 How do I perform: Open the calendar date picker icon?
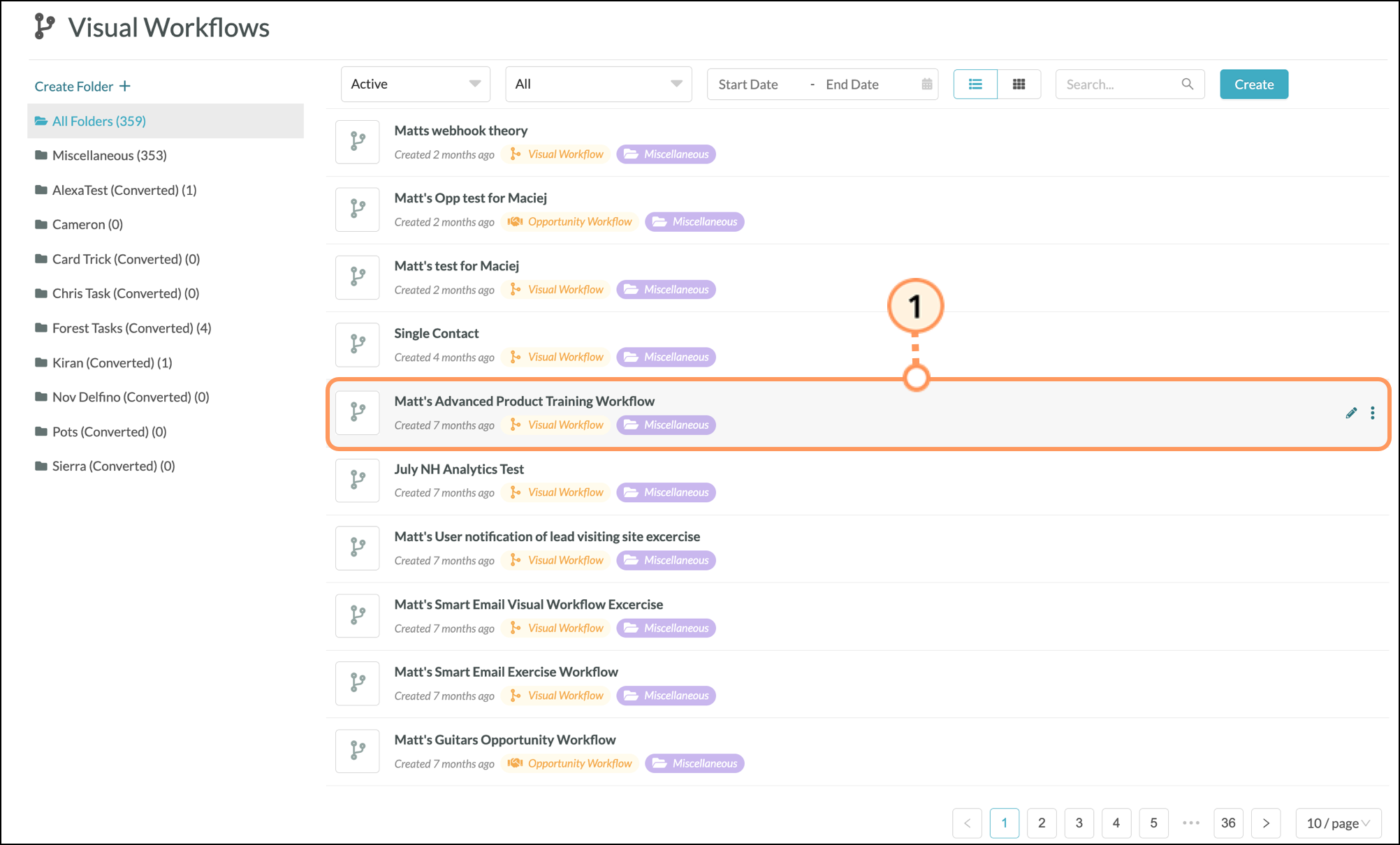[927, 84]
